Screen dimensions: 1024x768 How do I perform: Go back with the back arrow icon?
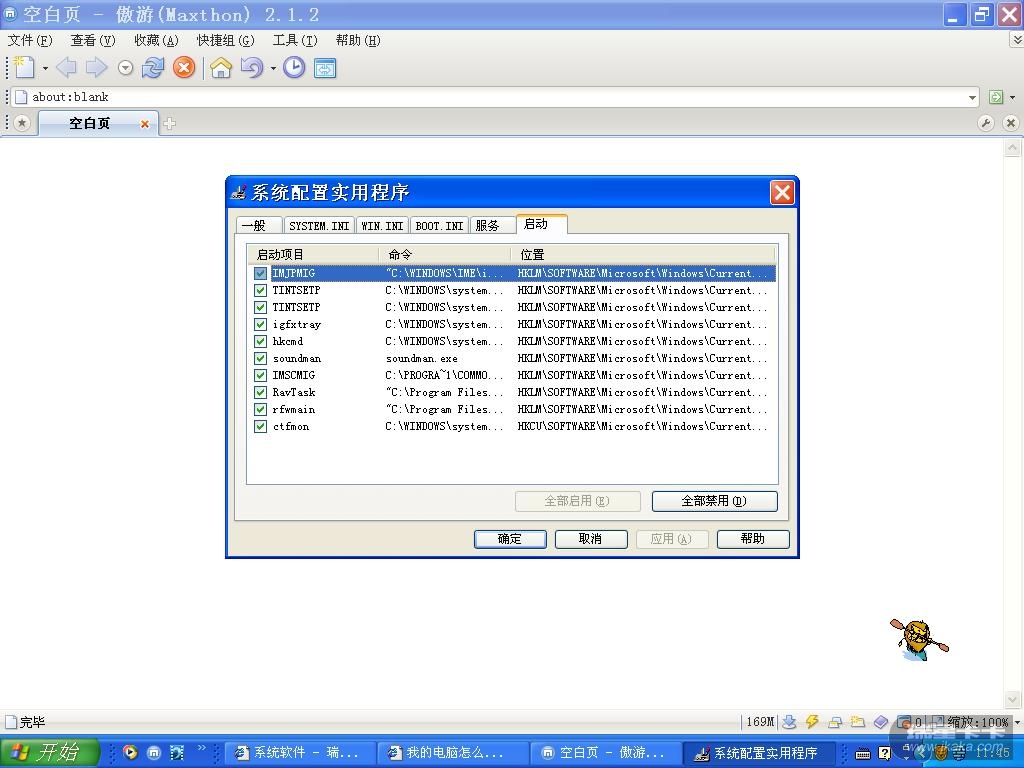point(66,67)
